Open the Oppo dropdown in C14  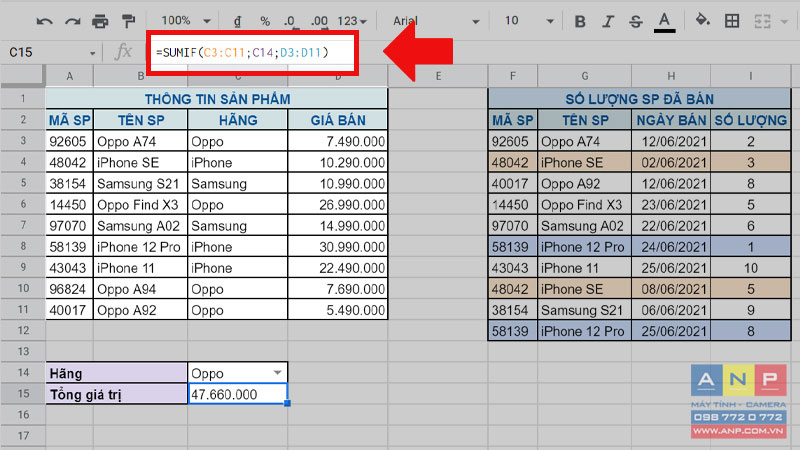[277, 373]
